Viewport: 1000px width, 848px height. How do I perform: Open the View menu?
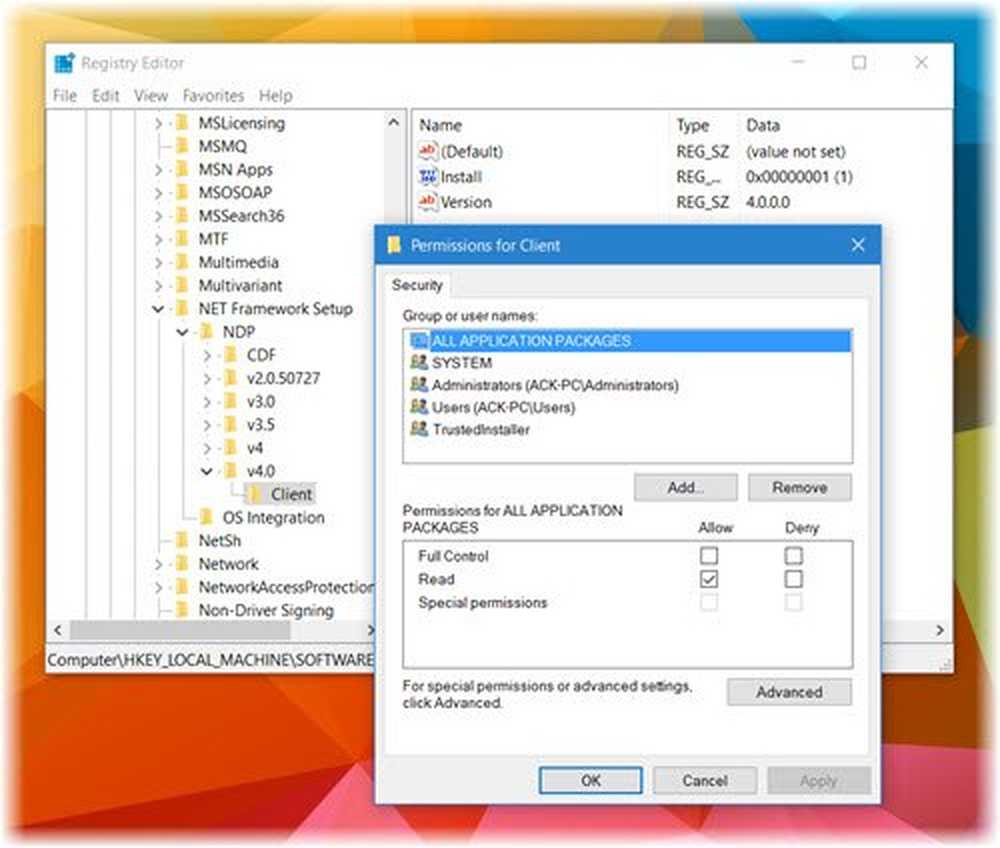coord(151,96)
